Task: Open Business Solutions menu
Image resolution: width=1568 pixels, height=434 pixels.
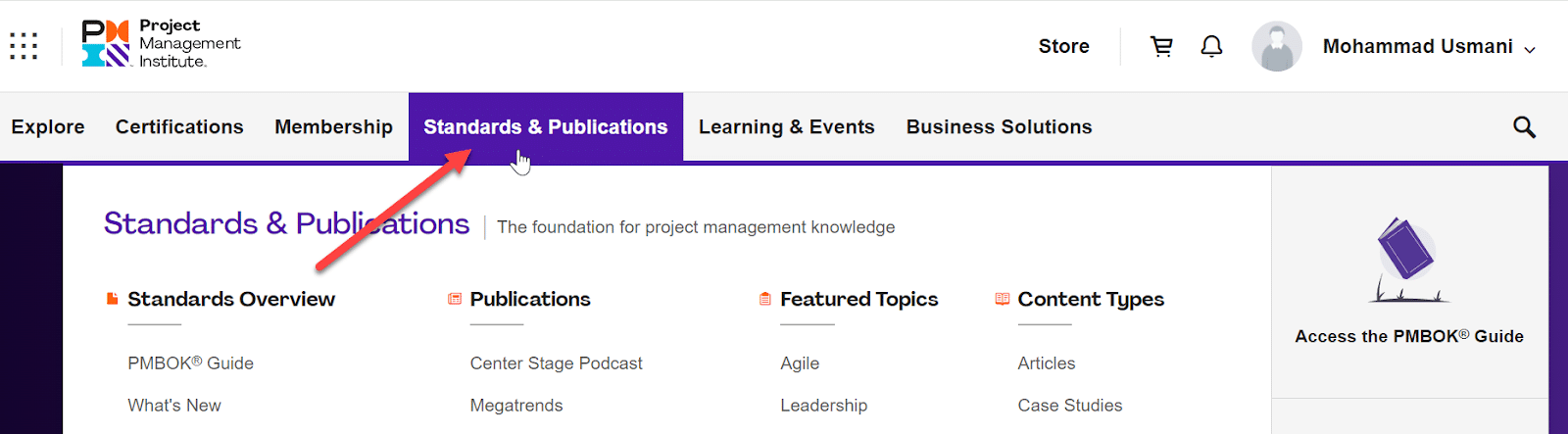Action: tap(999, 126)
